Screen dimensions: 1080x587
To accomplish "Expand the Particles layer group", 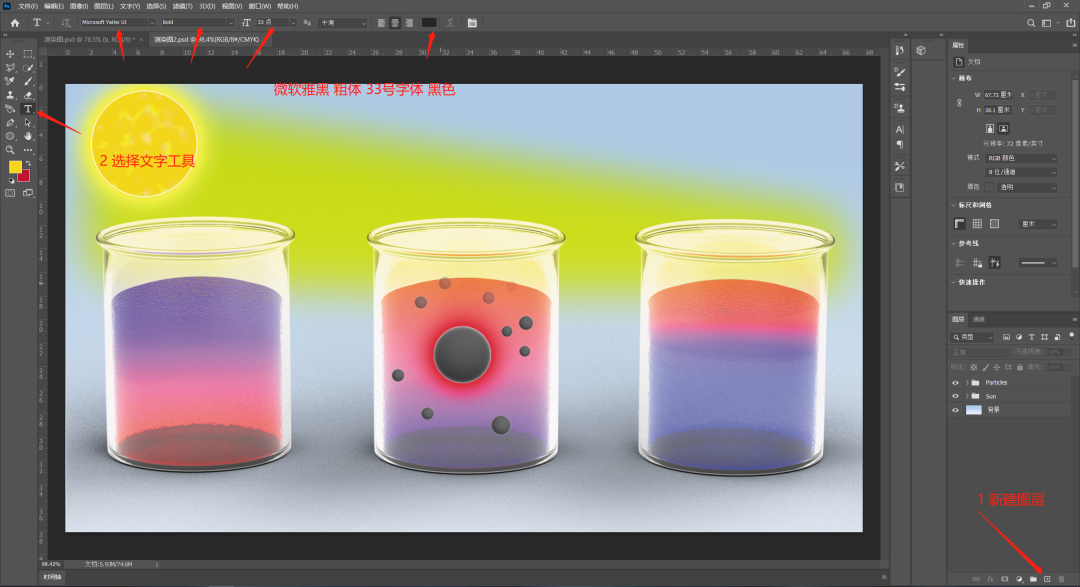I will click(966, 382).
